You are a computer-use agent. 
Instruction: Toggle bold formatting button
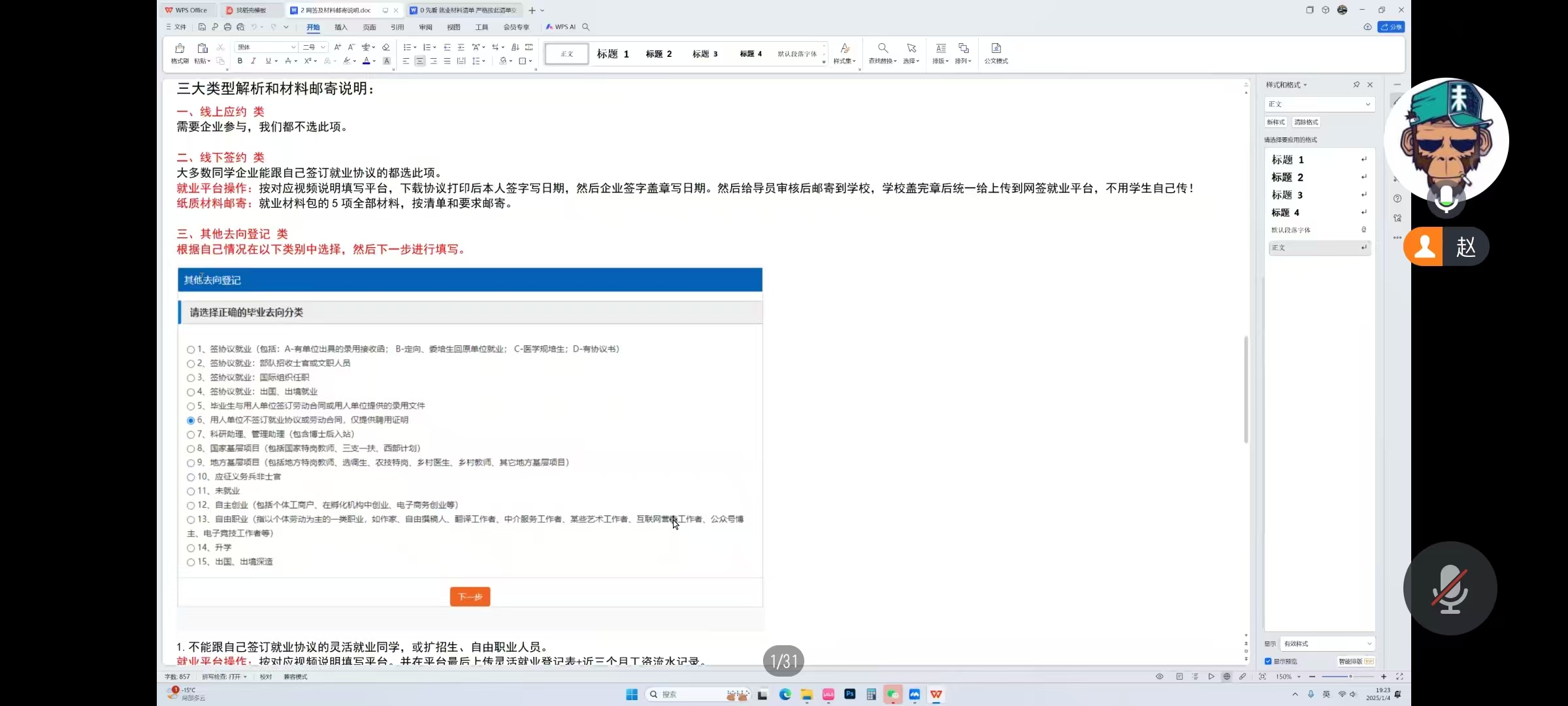click(240, 61)
